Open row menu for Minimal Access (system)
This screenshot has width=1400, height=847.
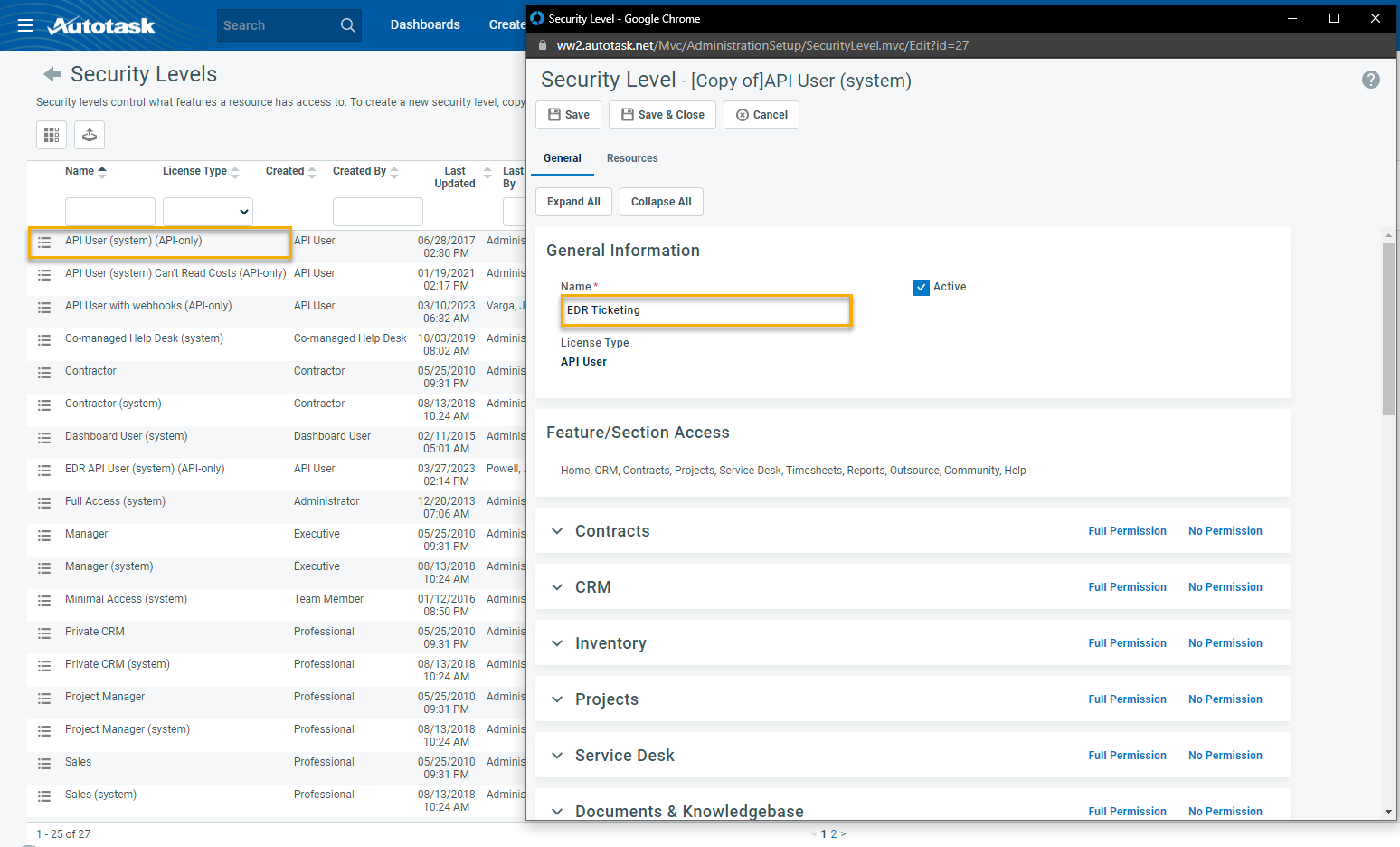click(44, 601)
